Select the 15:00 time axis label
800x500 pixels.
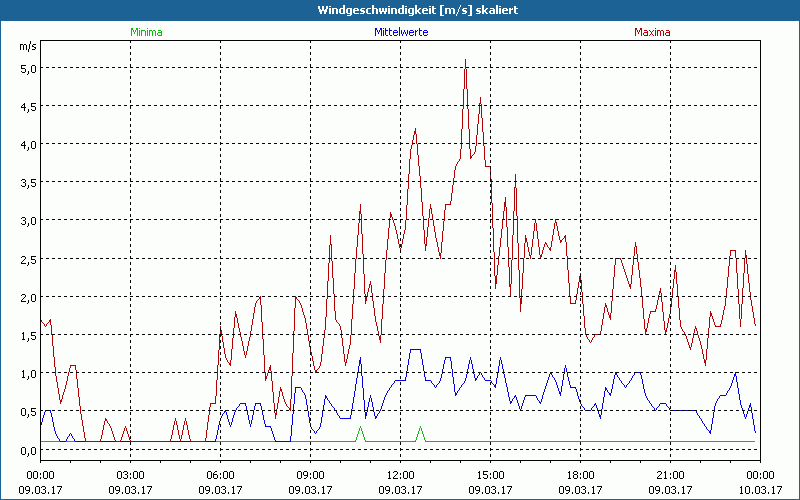(490, 475)
